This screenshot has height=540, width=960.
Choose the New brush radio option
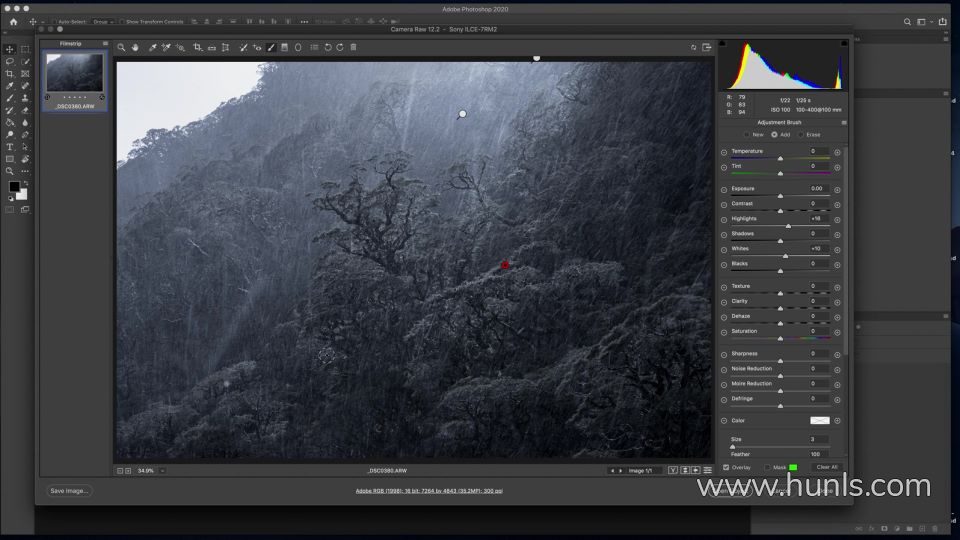click(x=746, y=135)
